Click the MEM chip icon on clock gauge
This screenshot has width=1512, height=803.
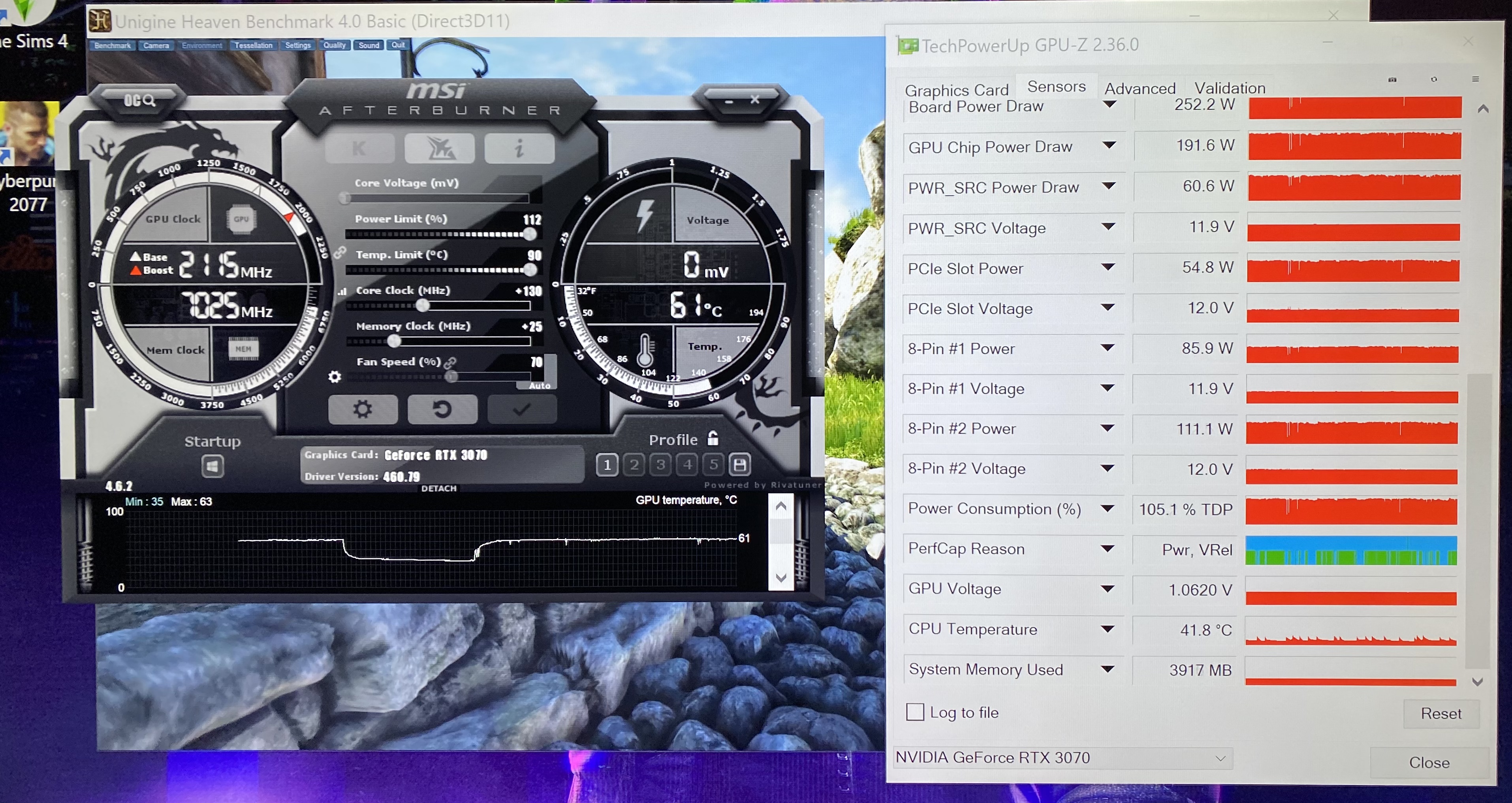click(x=243, y=349)
